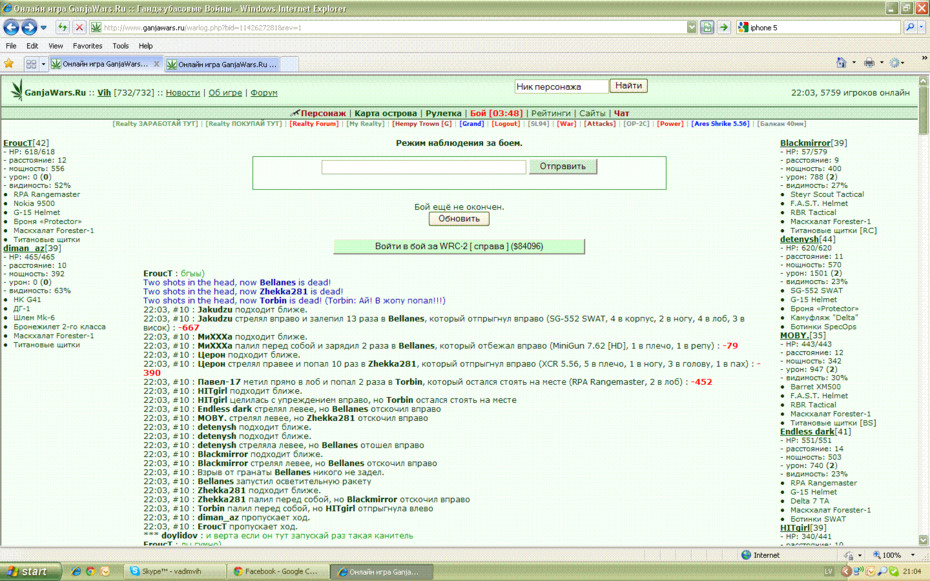Open the Рулетка link
Screen dimensions: 930x581
tap(443, 113)
